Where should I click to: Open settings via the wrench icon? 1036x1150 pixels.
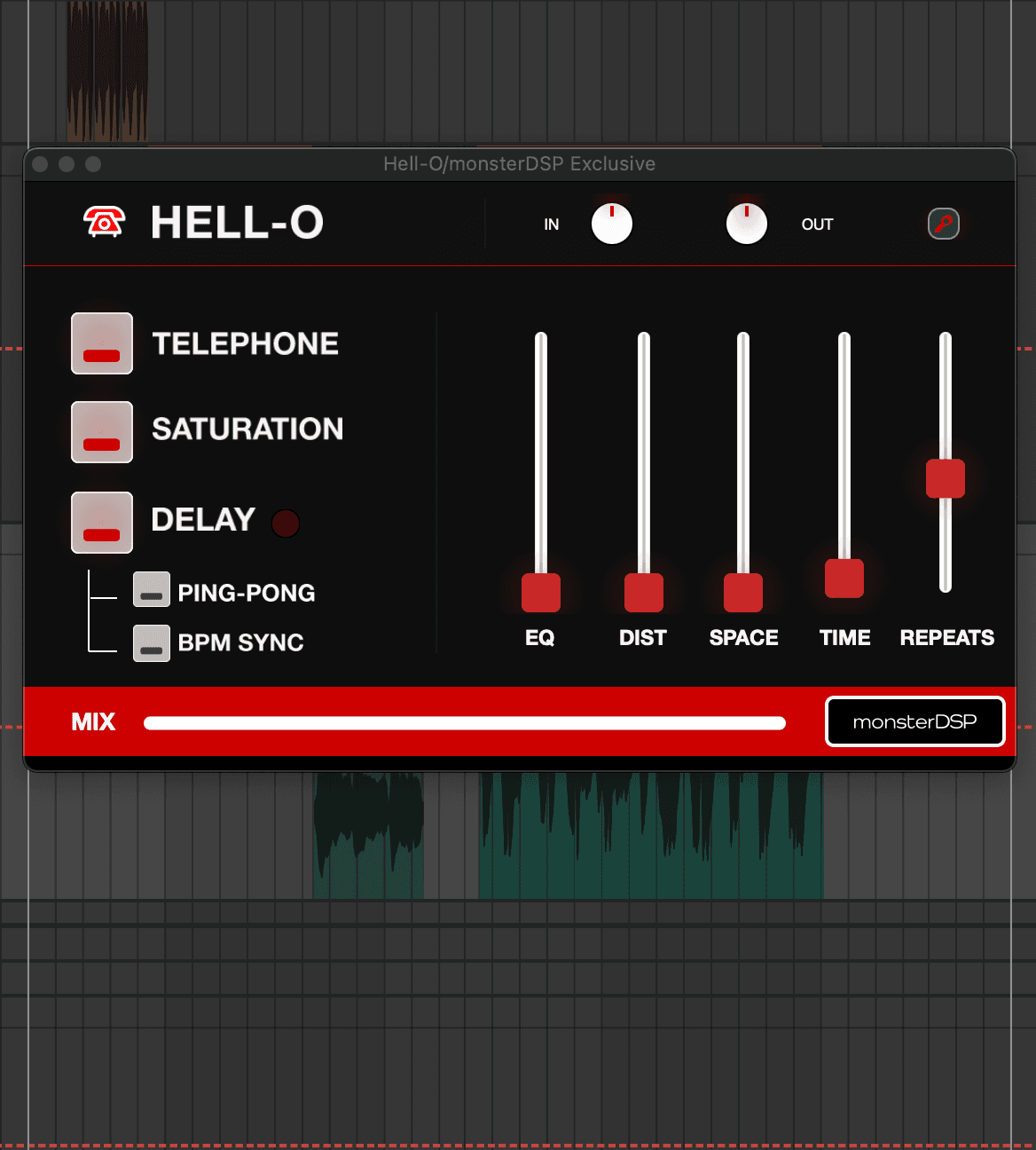944,224
